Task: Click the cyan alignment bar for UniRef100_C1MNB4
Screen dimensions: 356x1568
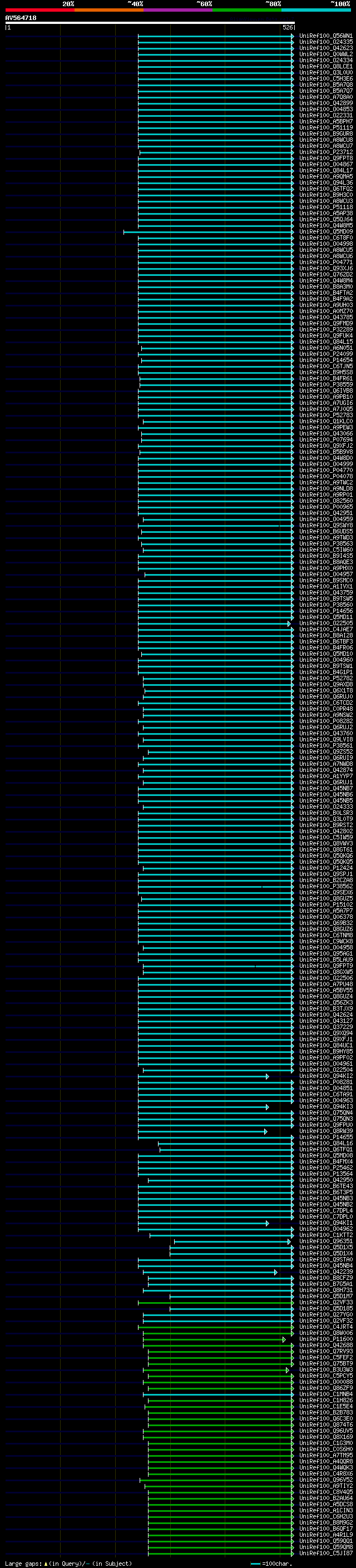Action: click(219, 1394)
